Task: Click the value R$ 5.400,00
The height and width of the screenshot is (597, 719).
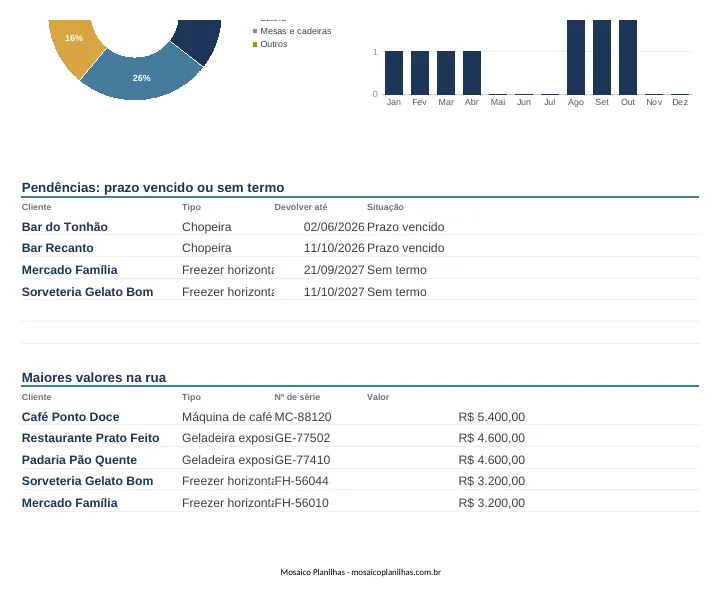Action: click(x=492, y=417)
